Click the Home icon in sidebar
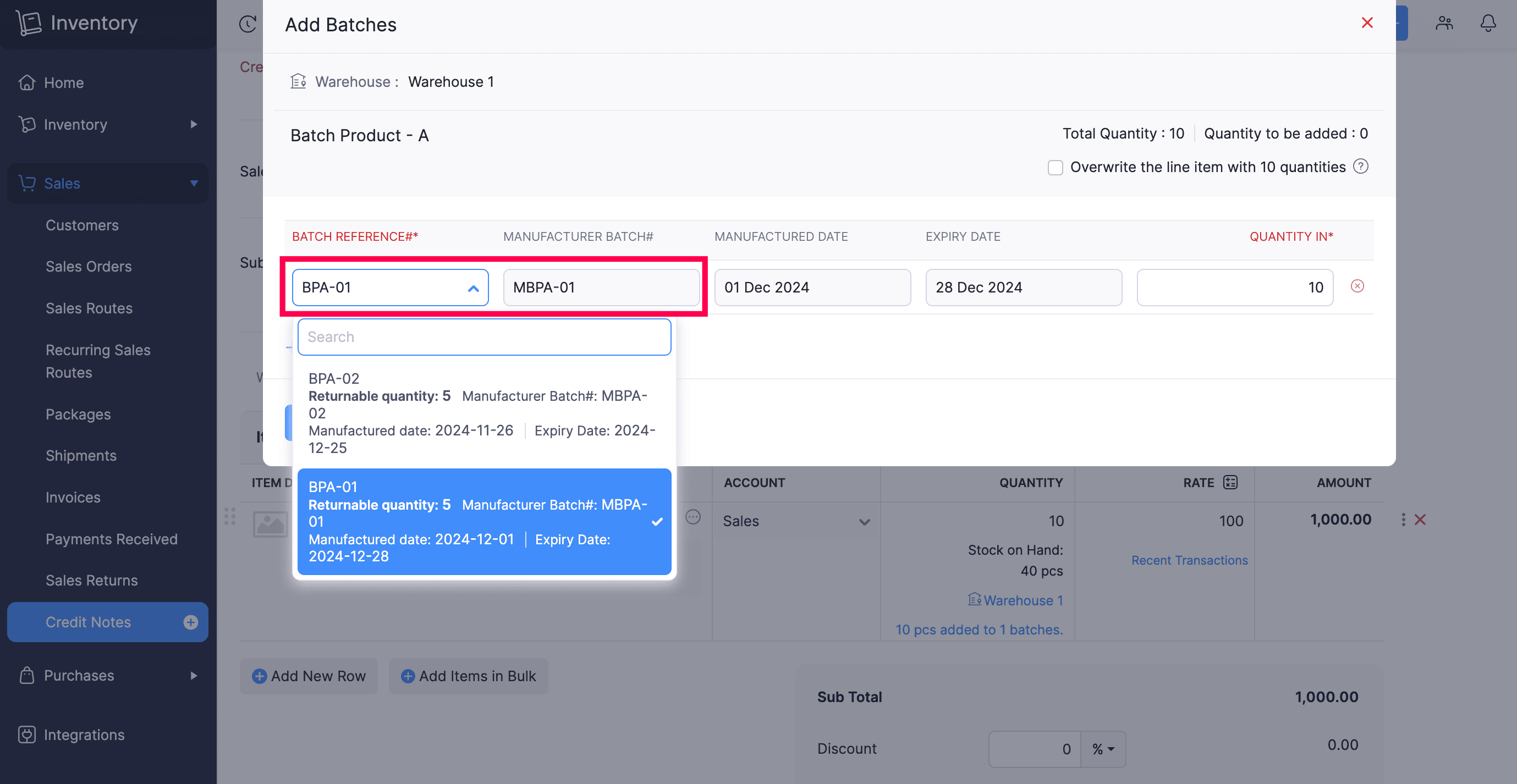 tap(27, 83)
